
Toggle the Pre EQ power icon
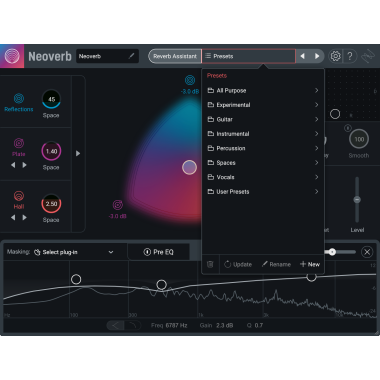point(147,252)
